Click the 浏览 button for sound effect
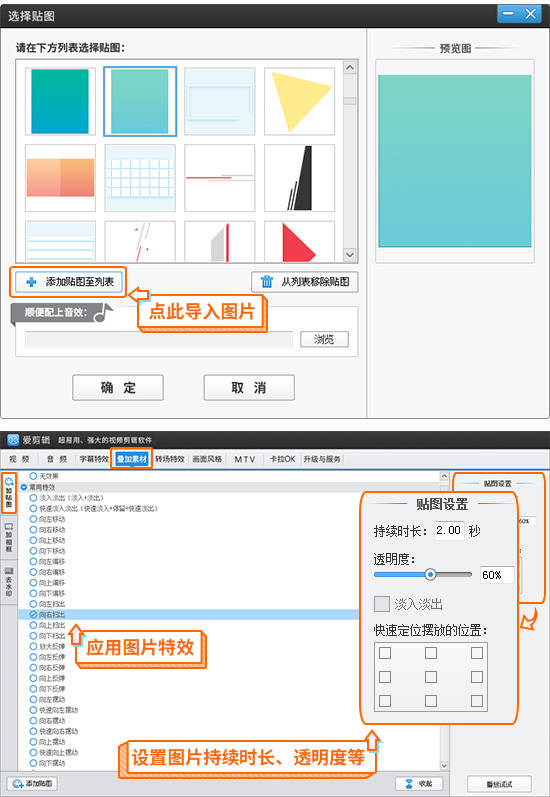Viewport: 550px width, 797px height. pos(324,339)
